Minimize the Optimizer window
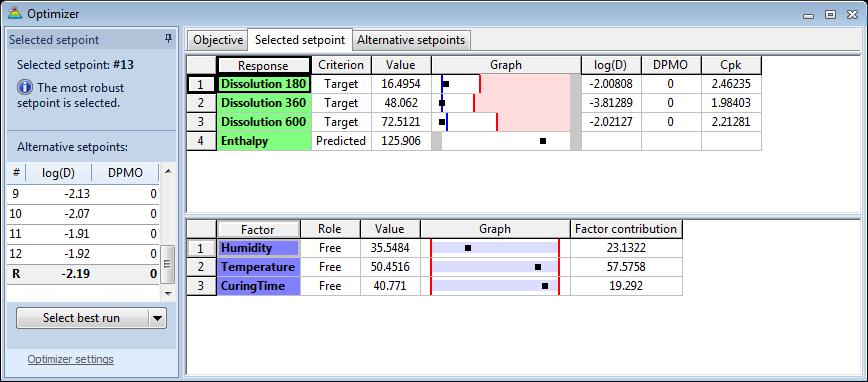The image size is (868, 382). (809, 15)
